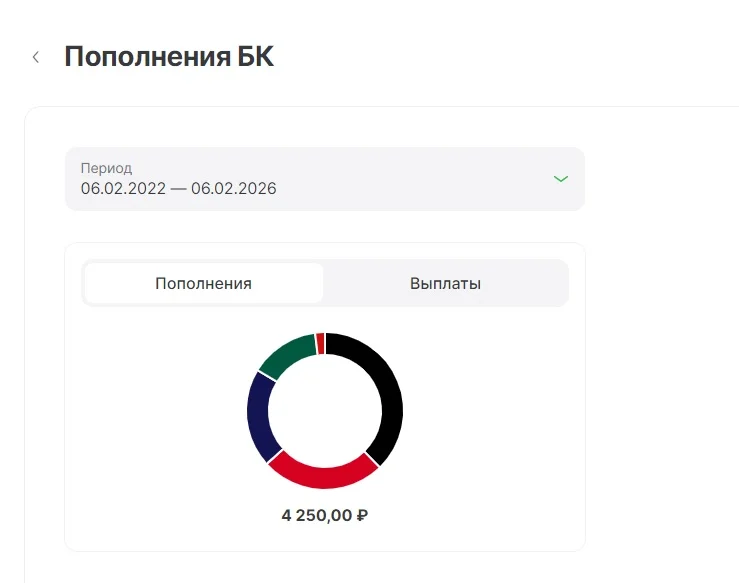Open the Период date range field
Screen dimensions: 739x583
(x=325, y=179)
